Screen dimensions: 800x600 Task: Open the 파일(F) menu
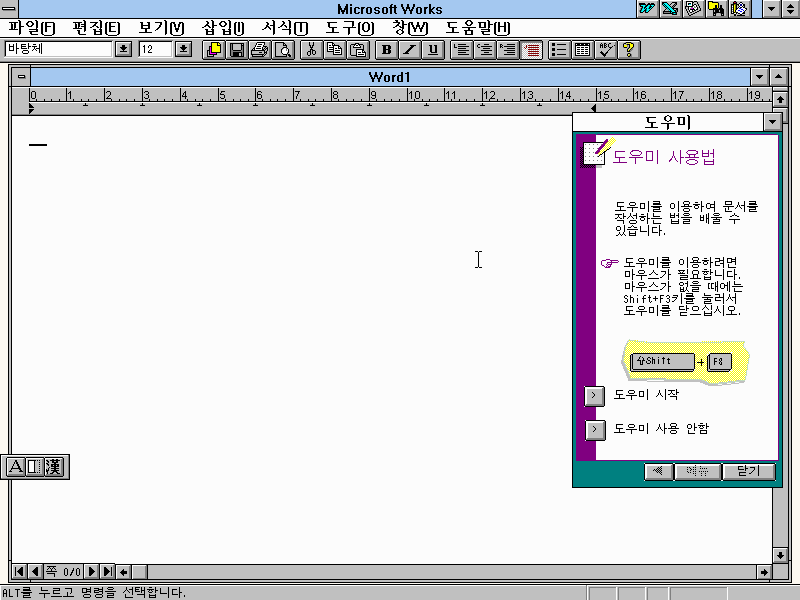[x=32, y=28]
